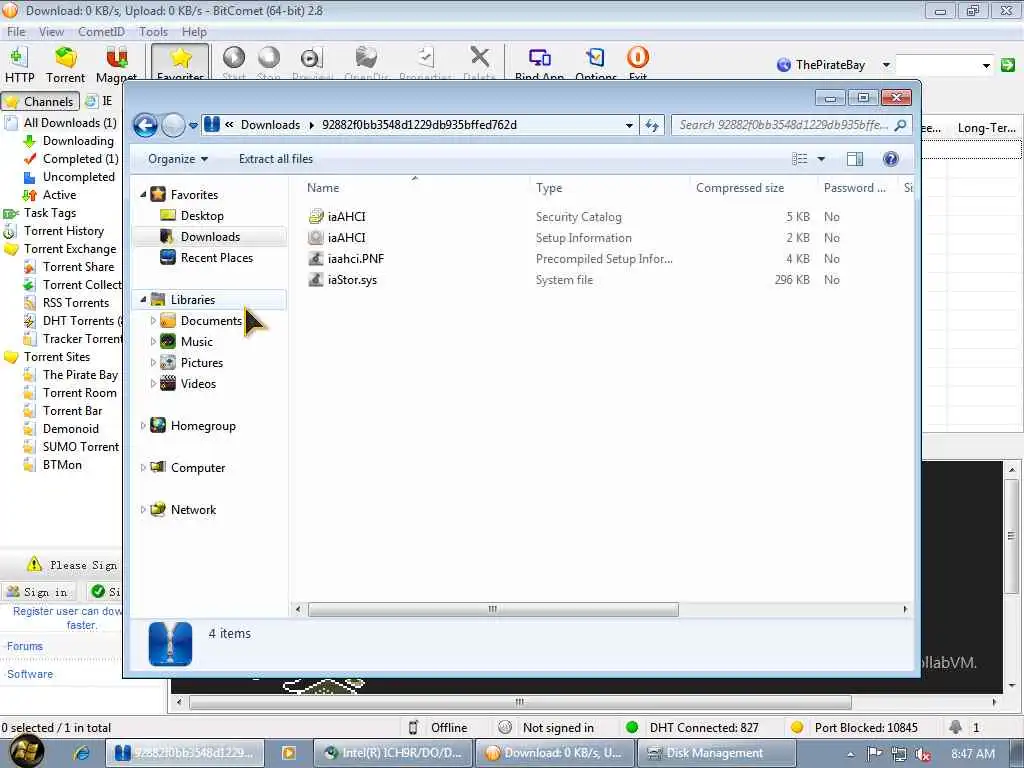Viewport: 1024px width, 768px height.
Task: Expand the Computer node
Action: (x=143, y=467)
